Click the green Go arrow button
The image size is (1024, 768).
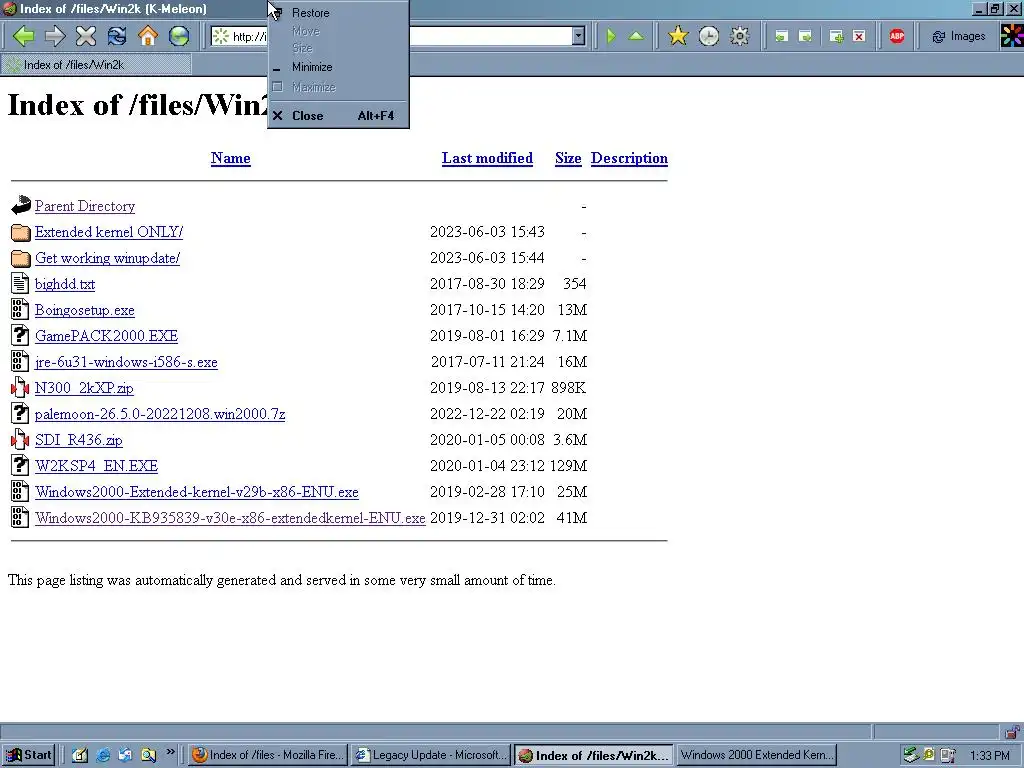point(611,36)
